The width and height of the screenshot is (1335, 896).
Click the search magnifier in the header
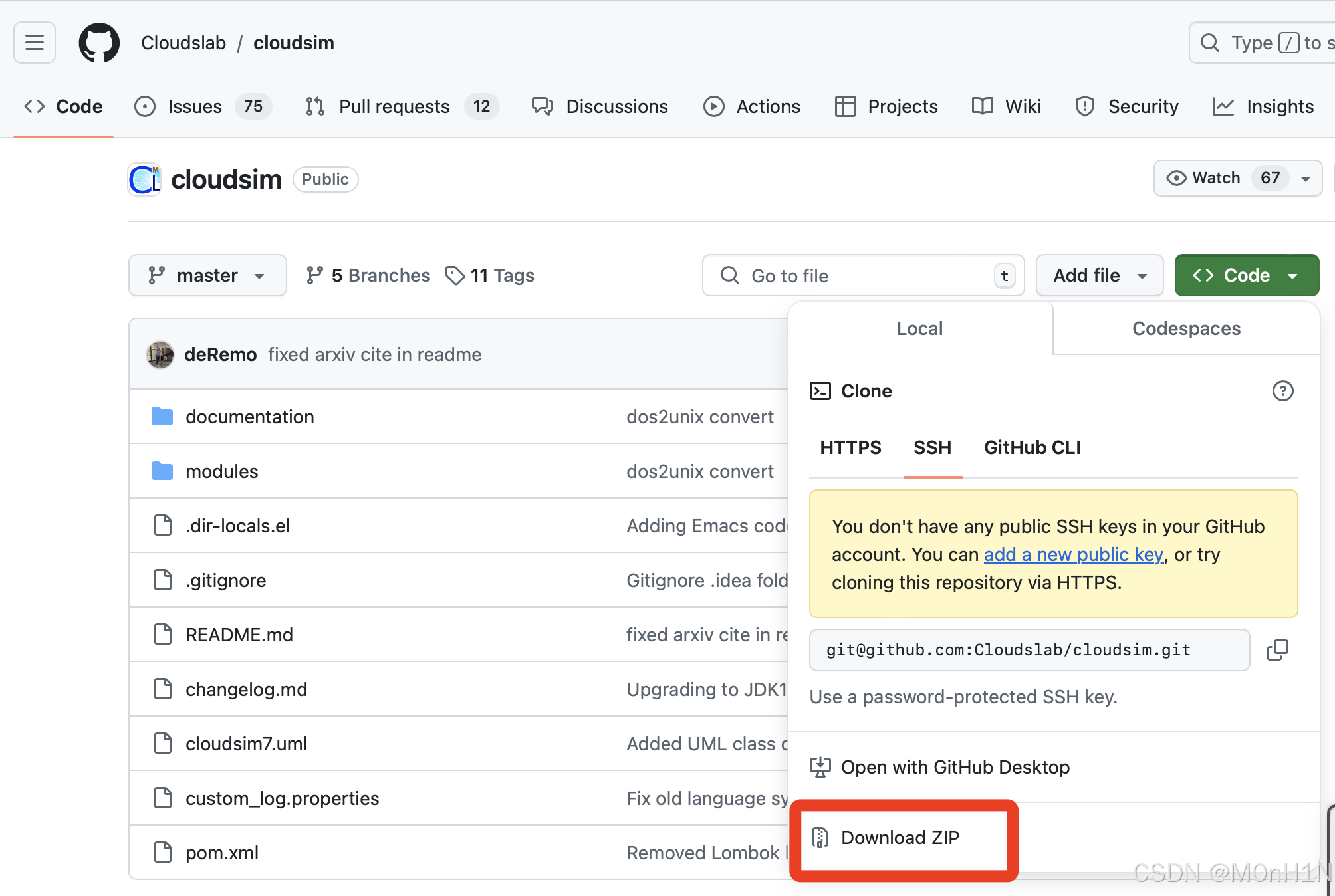coord(1210,43)
